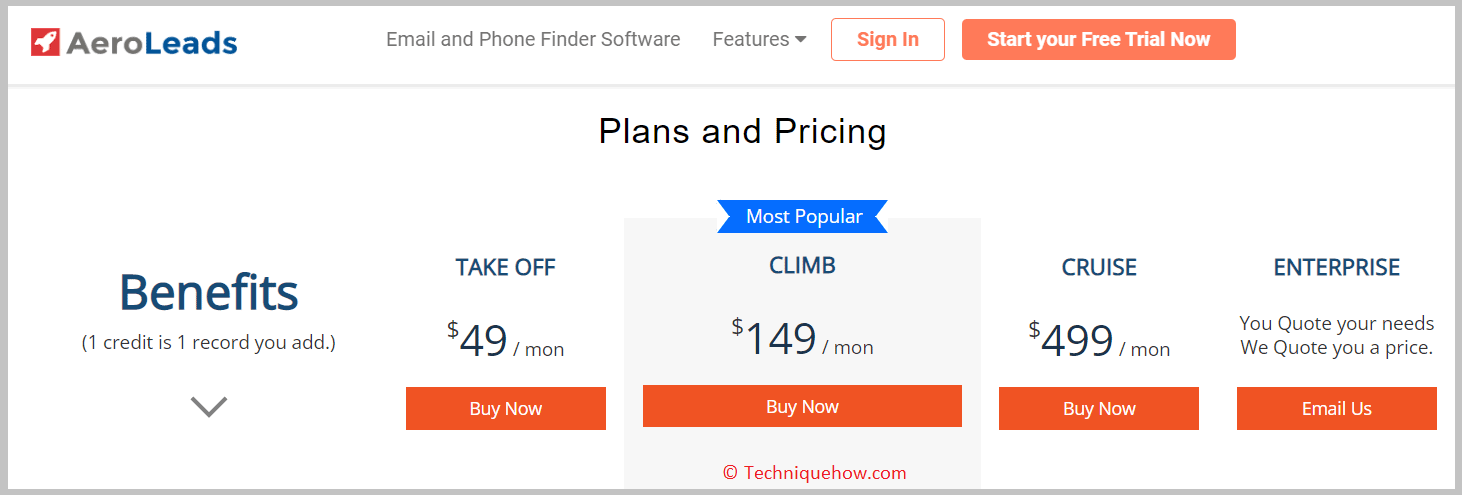Click the Plans and Pricing title
Screen dimensions: 1462x495
(742, 132)
